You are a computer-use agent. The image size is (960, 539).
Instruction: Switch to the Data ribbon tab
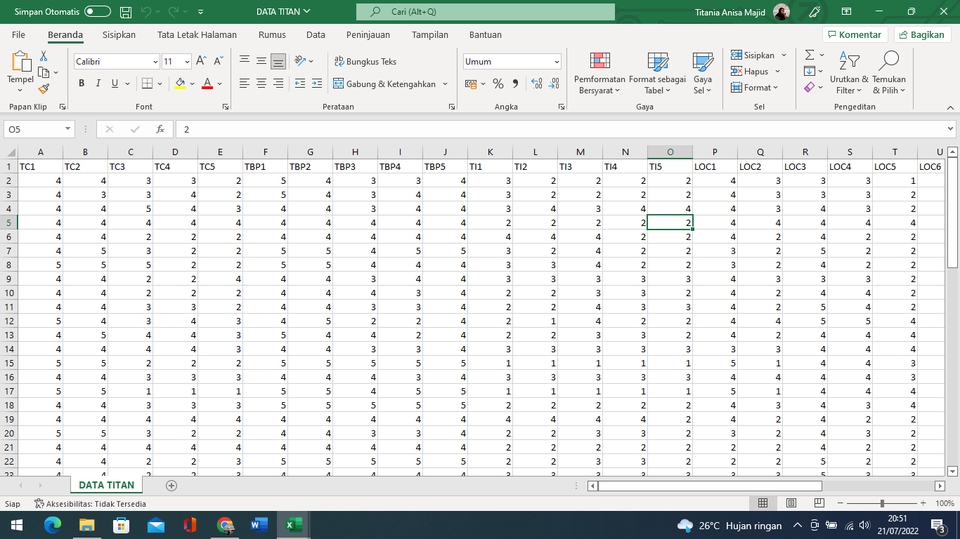[x=315, y=35]
